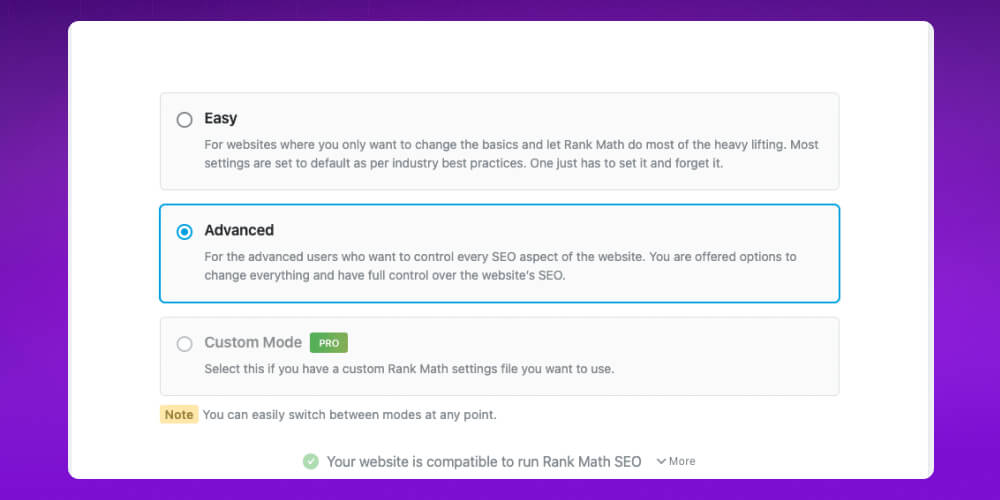Viewport: 1000px width, 500px height.
Task: Click the Advanced mode description paragraph
Action: click(501, 267)
